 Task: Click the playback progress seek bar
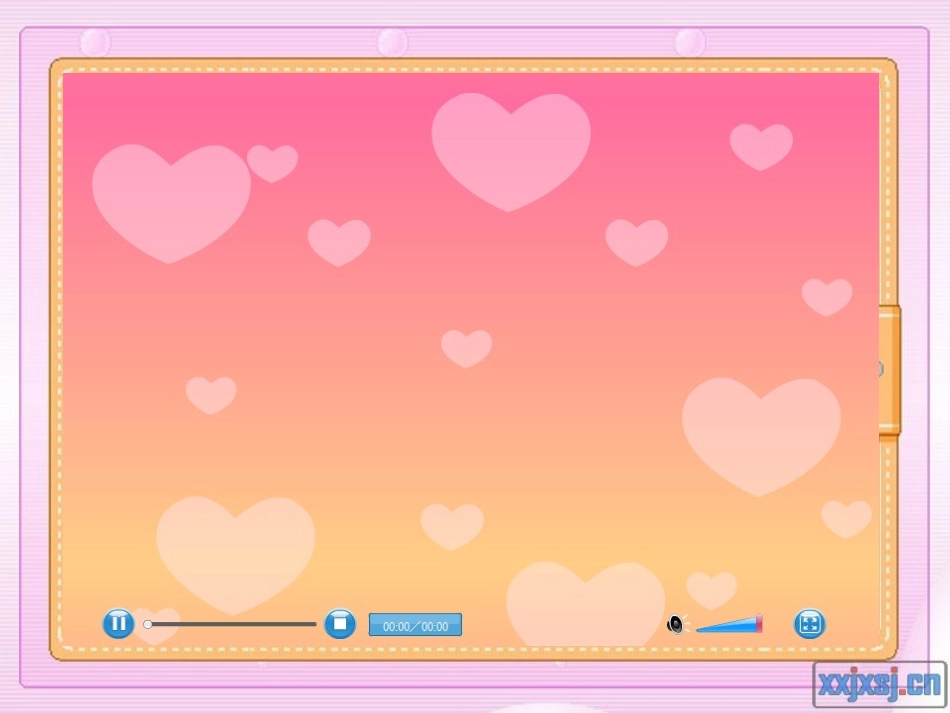pos(230,624)
